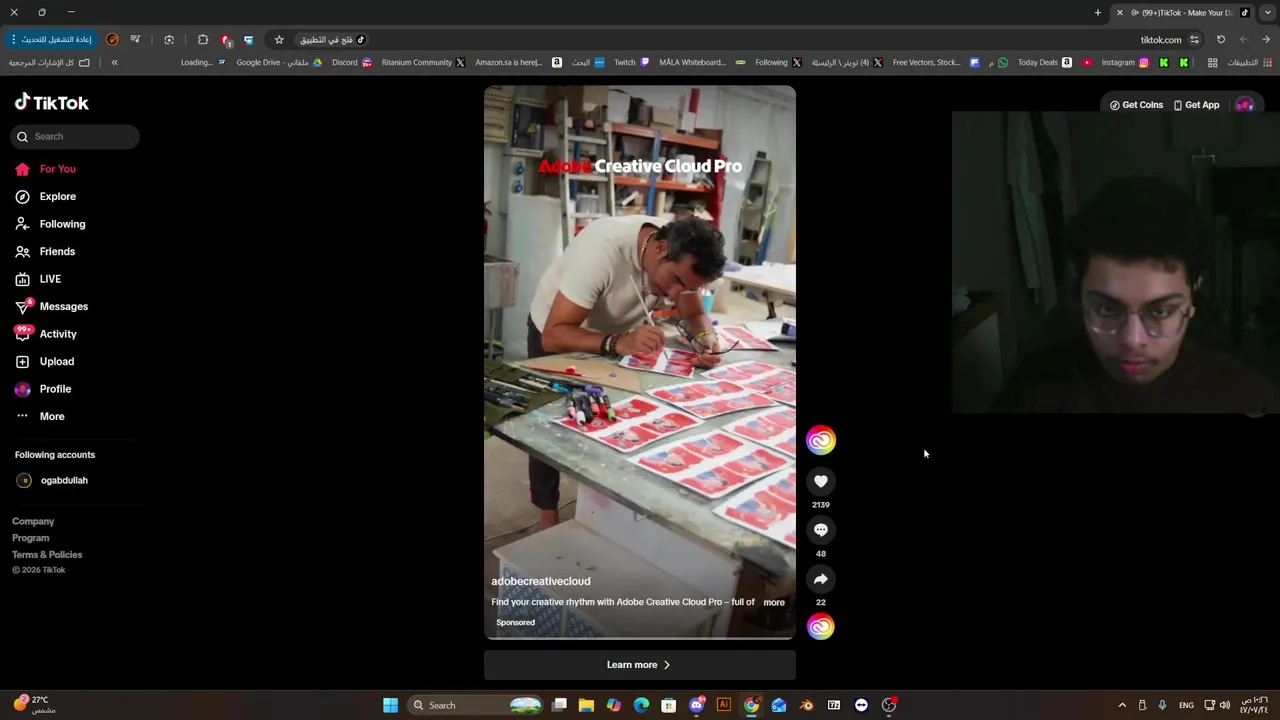Image resolution: width=1280 pixels, height=720 pixels.
Task: Click the Get App button
Action: coord(1196,105)
